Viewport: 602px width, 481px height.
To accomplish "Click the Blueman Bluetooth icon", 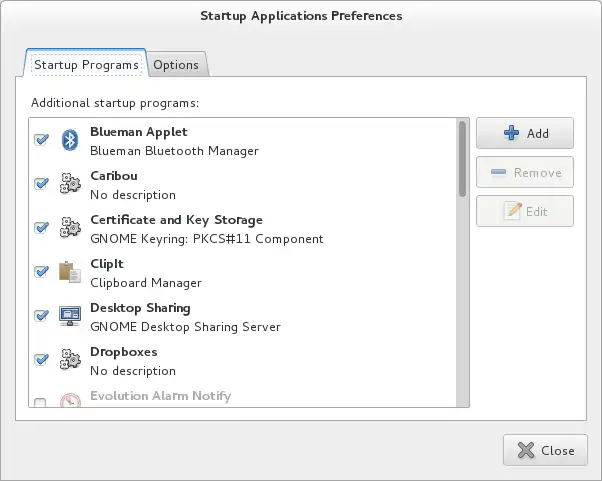I will (x=70, y=140).
